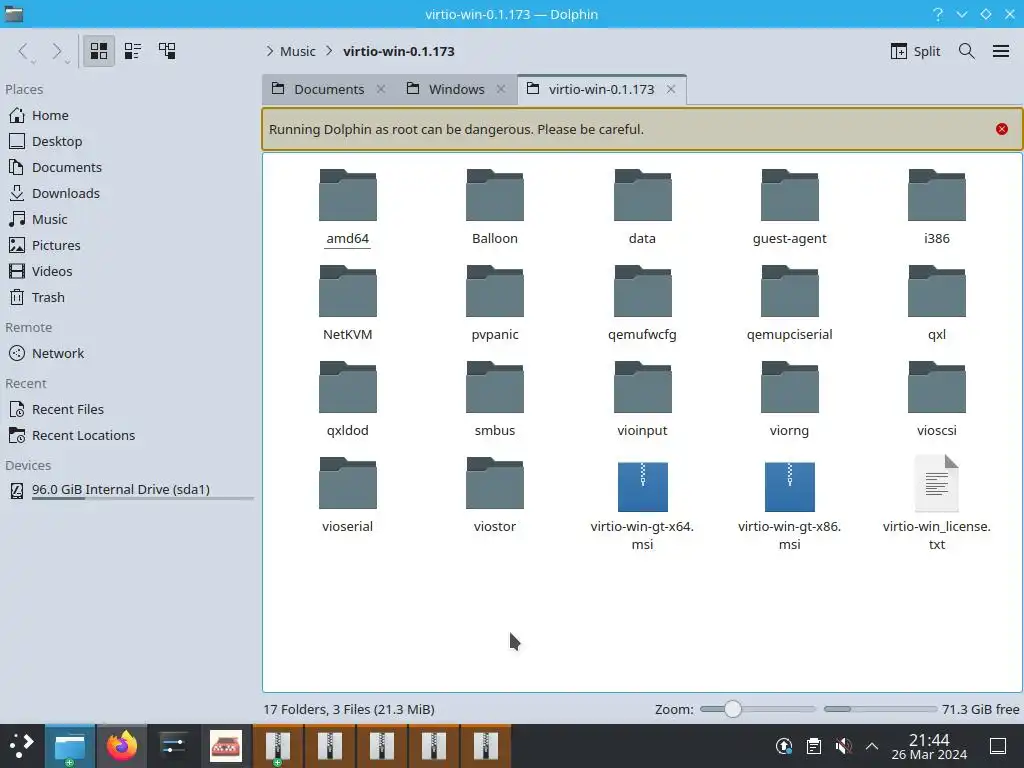The image size is (1024, 768).
Task: Select the vioinput folder
Action: pos(643,400)
